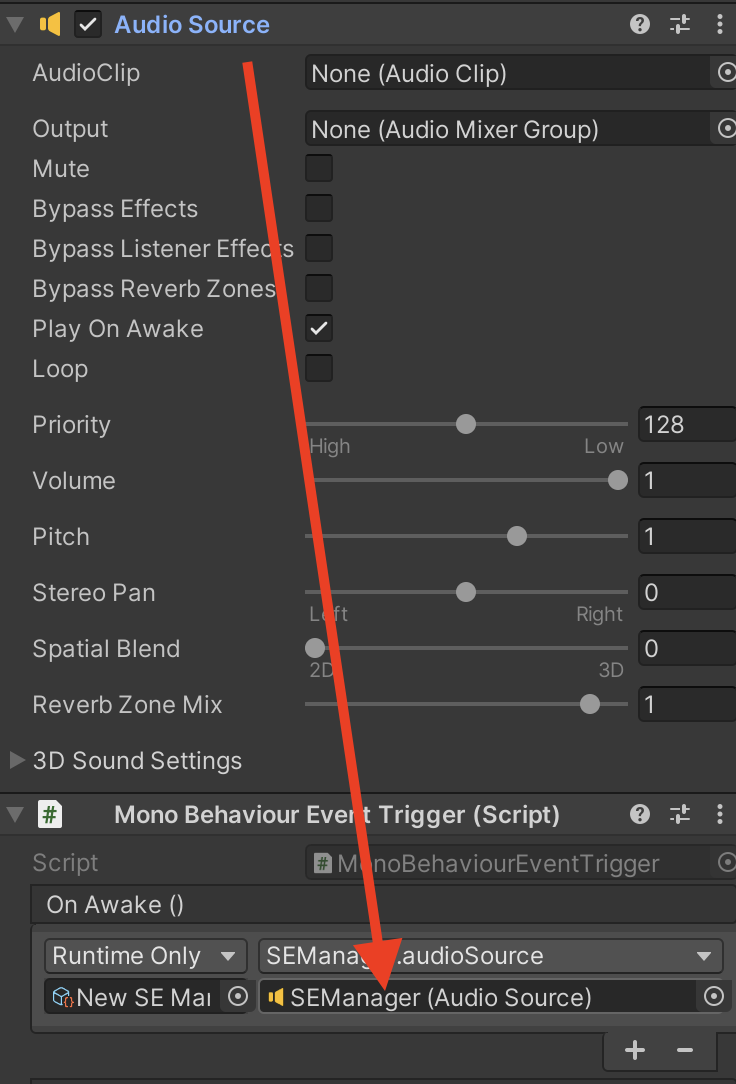Open help for the Event Trigger script
This screenshot has height=1084, width=736.
tap(639, 814)
